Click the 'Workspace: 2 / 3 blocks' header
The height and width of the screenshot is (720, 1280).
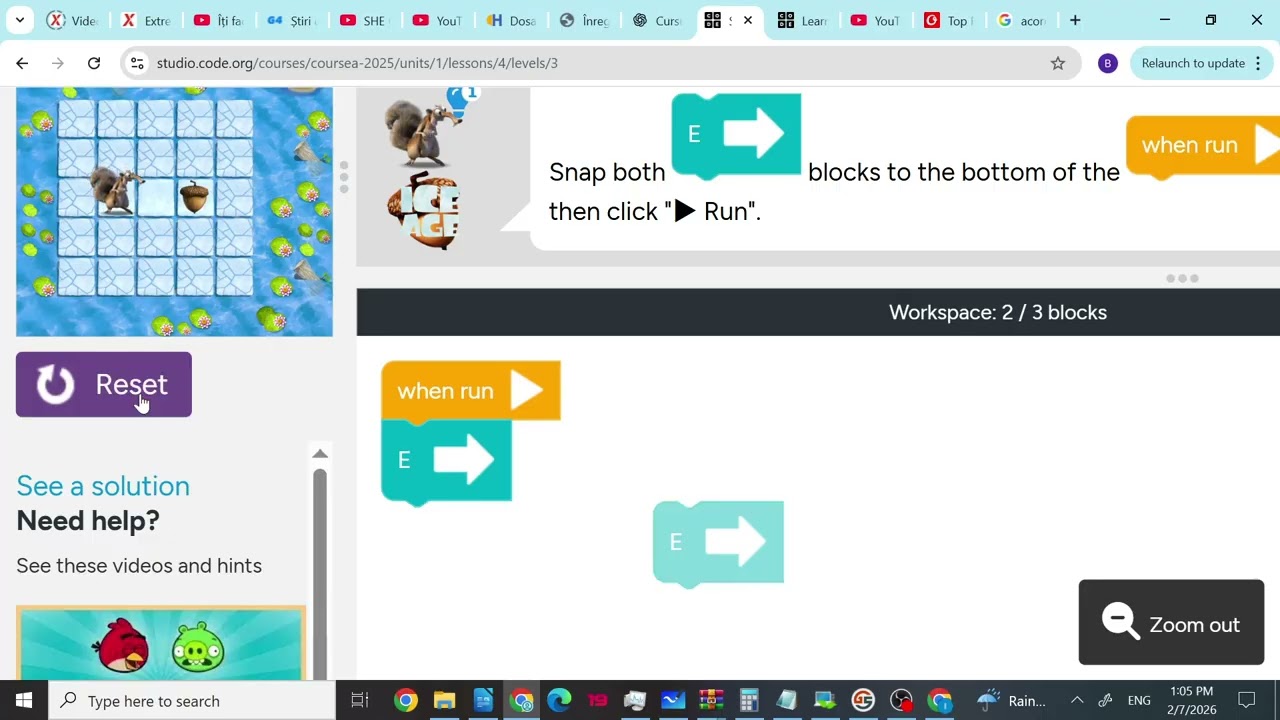(x=997, y=312)
